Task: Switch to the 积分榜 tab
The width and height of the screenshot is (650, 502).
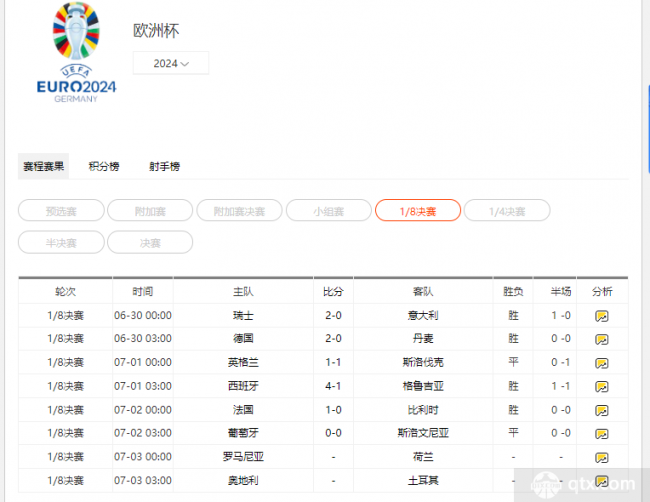Action: coord(104,167)
